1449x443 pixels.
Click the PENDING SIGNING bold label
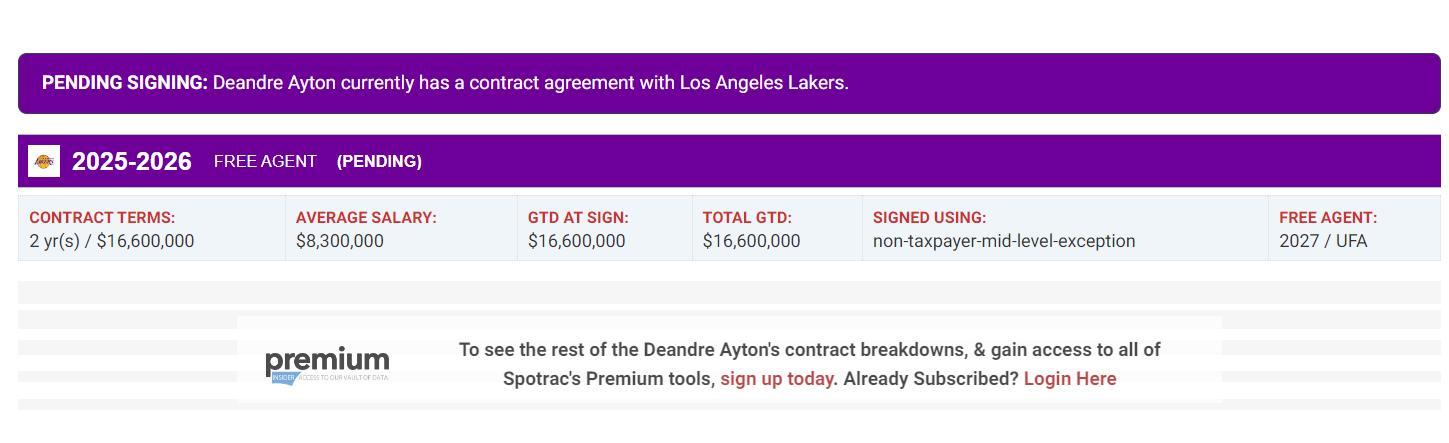point(125,83)
